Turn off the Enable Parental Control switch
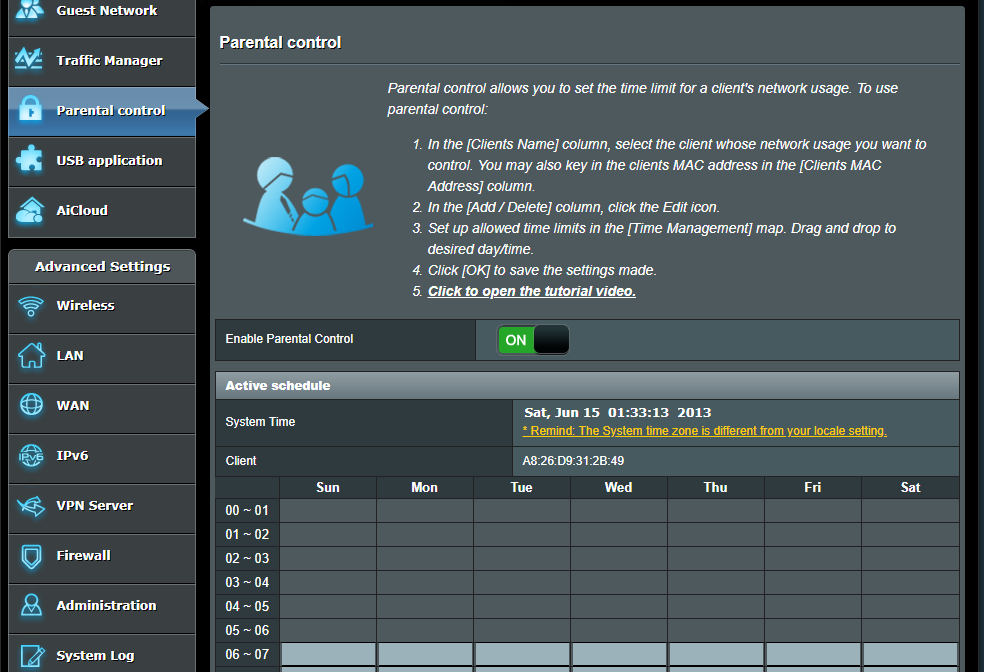 533,340
